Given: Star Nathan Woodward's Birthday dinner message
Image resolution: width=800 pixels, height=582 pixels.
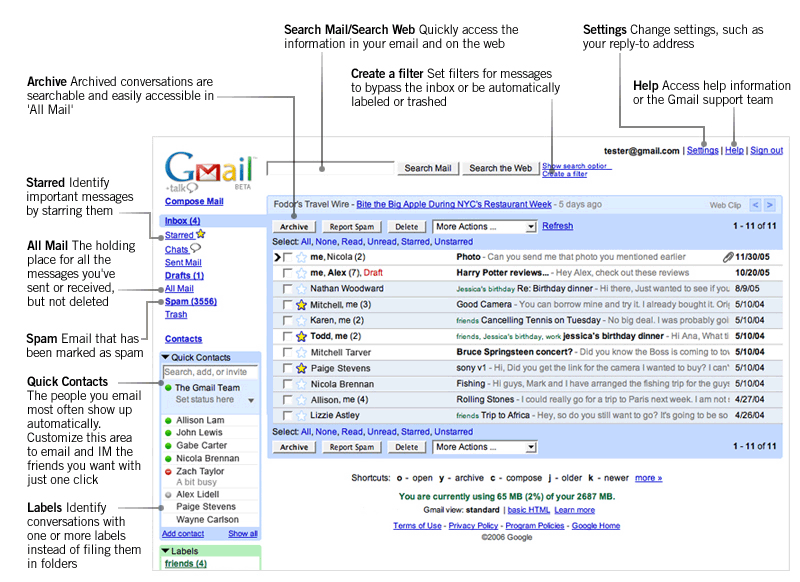Looking at the screenshot, I should click(302, 289).
